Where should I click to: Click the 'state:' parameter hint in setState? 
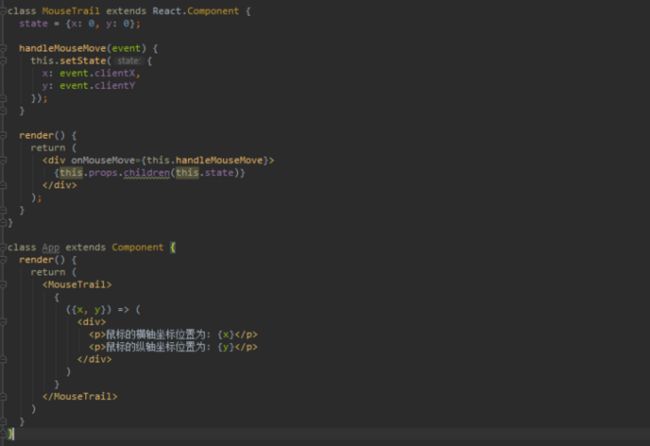(132, 61)
